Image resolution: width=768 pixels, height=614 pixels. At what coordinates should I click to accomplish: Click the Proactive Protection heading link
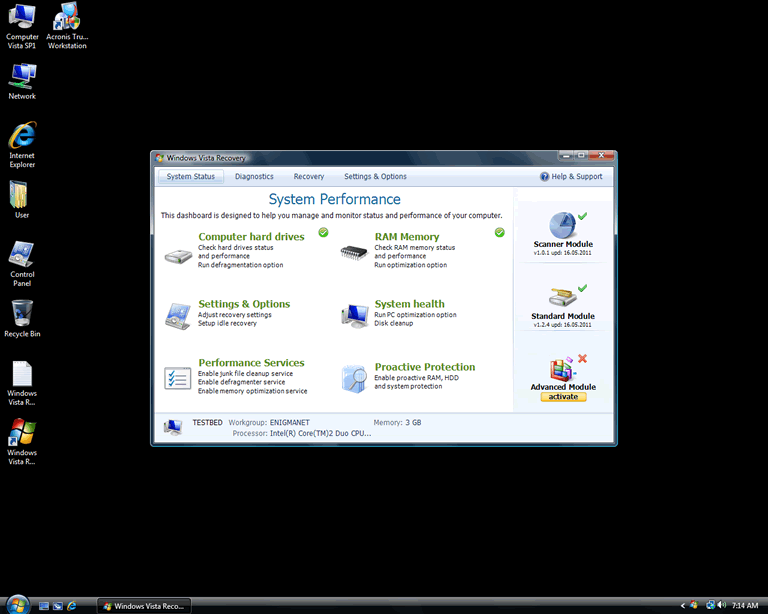pyautogui.click(x=424, y=367)
